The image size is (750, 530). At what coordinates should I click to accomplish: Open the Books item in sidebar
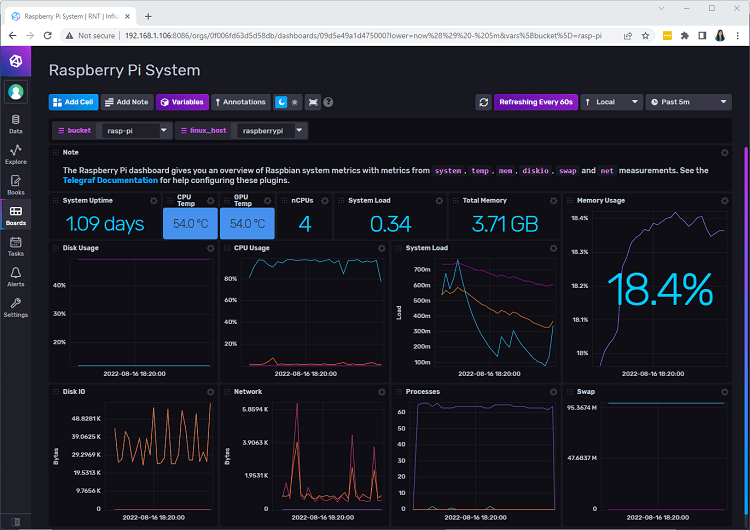(15, 184)
